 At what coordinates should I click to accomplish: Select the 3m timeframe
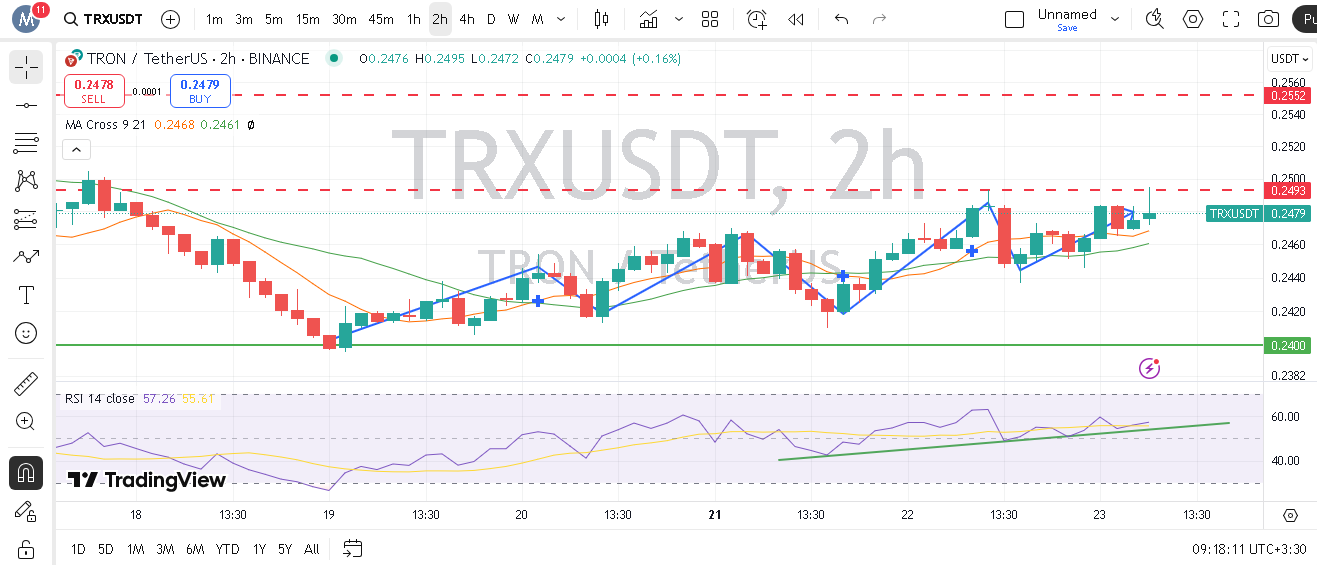click(244, 19)
